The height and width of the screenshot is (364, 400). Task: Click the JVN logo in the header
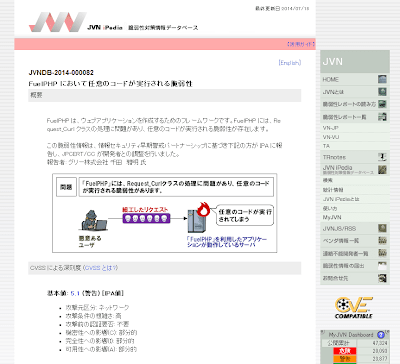58,22
